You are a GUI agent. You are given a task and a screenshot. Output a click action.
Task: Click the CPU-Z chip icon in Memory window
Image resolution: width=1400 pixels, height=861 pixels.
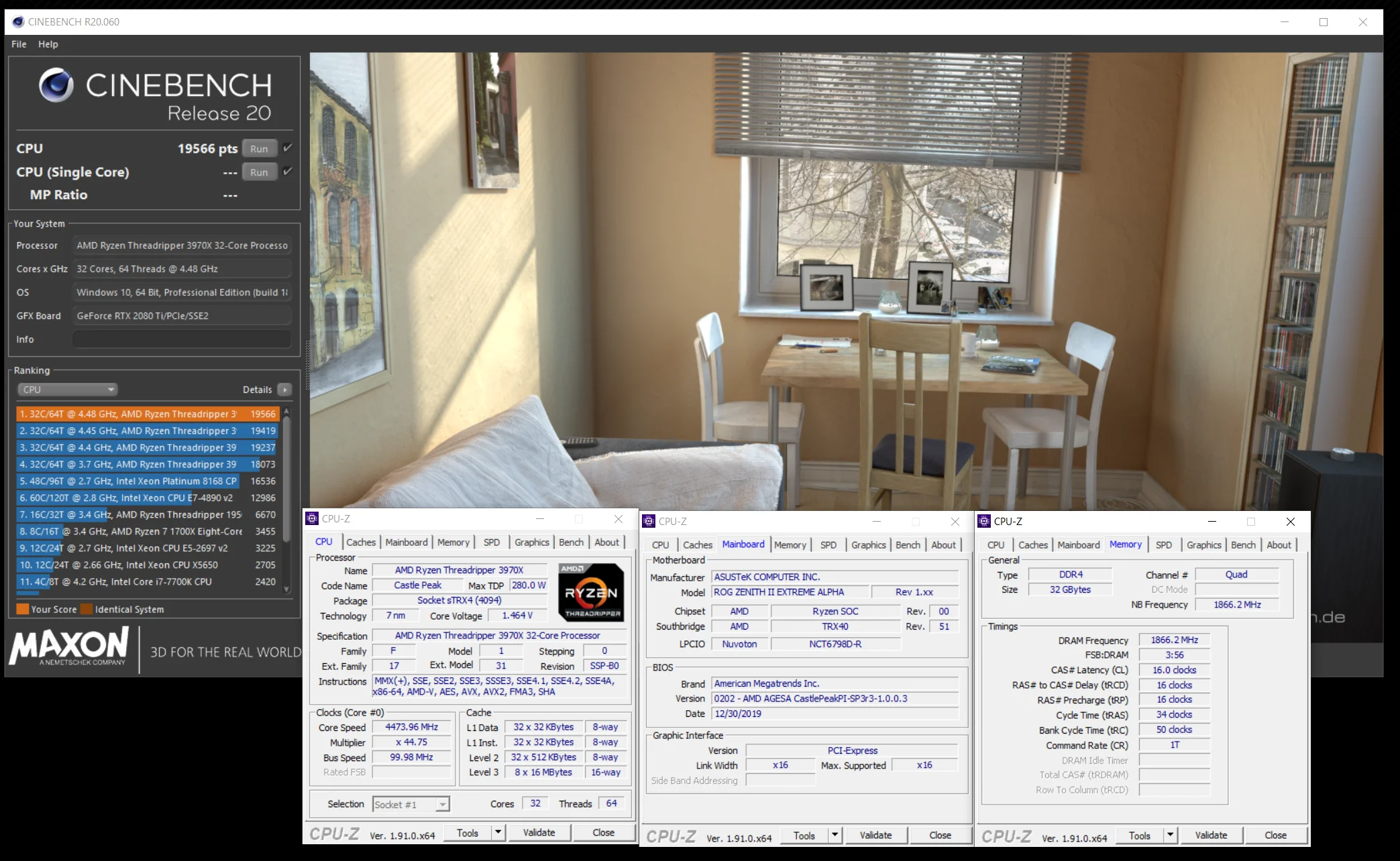click(x=984, y=521)
